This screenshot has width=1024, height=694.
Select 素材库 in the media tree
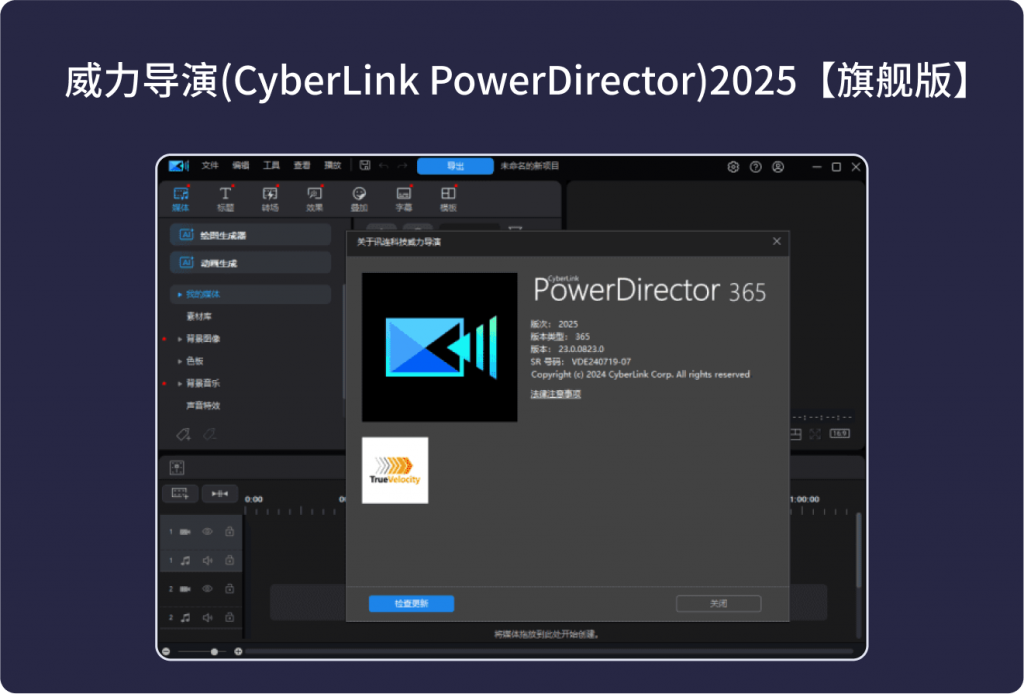199,317
